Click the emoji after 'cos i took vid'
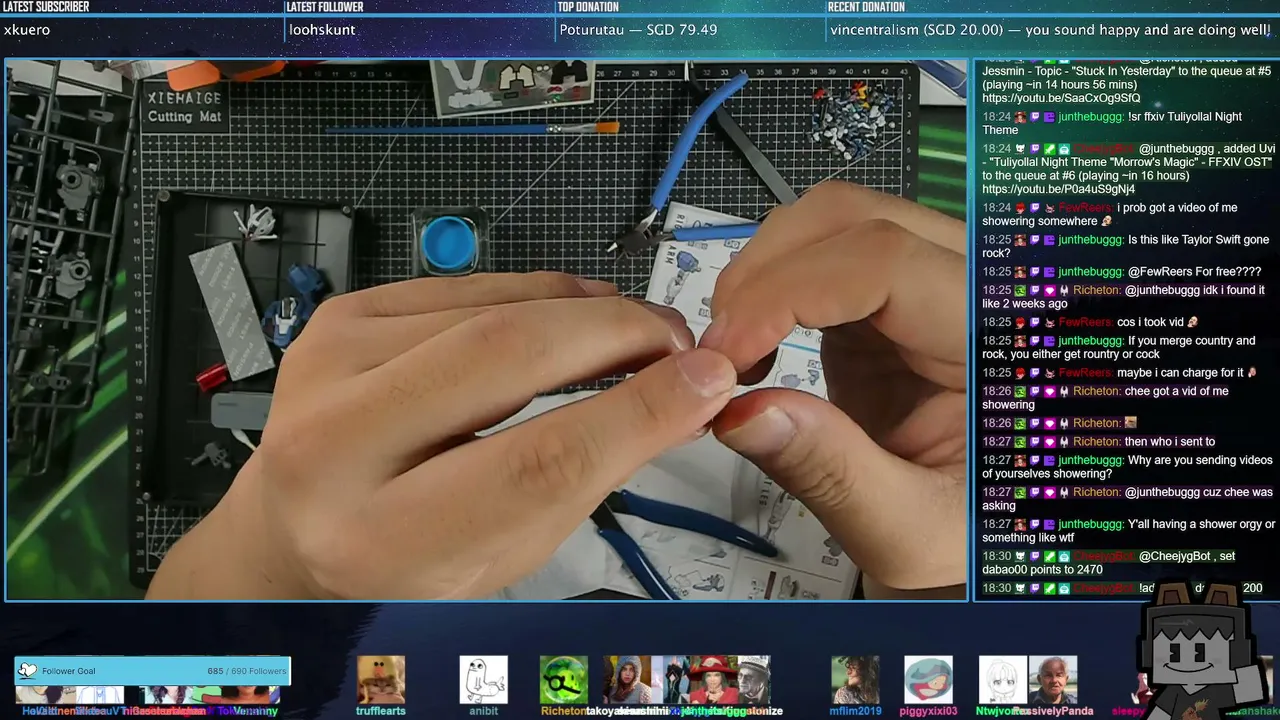This screenshot has width=1280, height=720. pos(1191,322)
